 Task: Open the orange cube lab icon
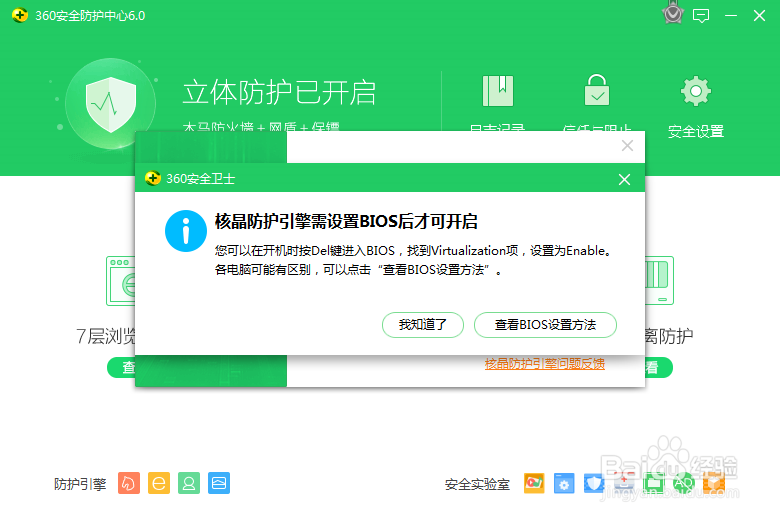pos(714,483)
